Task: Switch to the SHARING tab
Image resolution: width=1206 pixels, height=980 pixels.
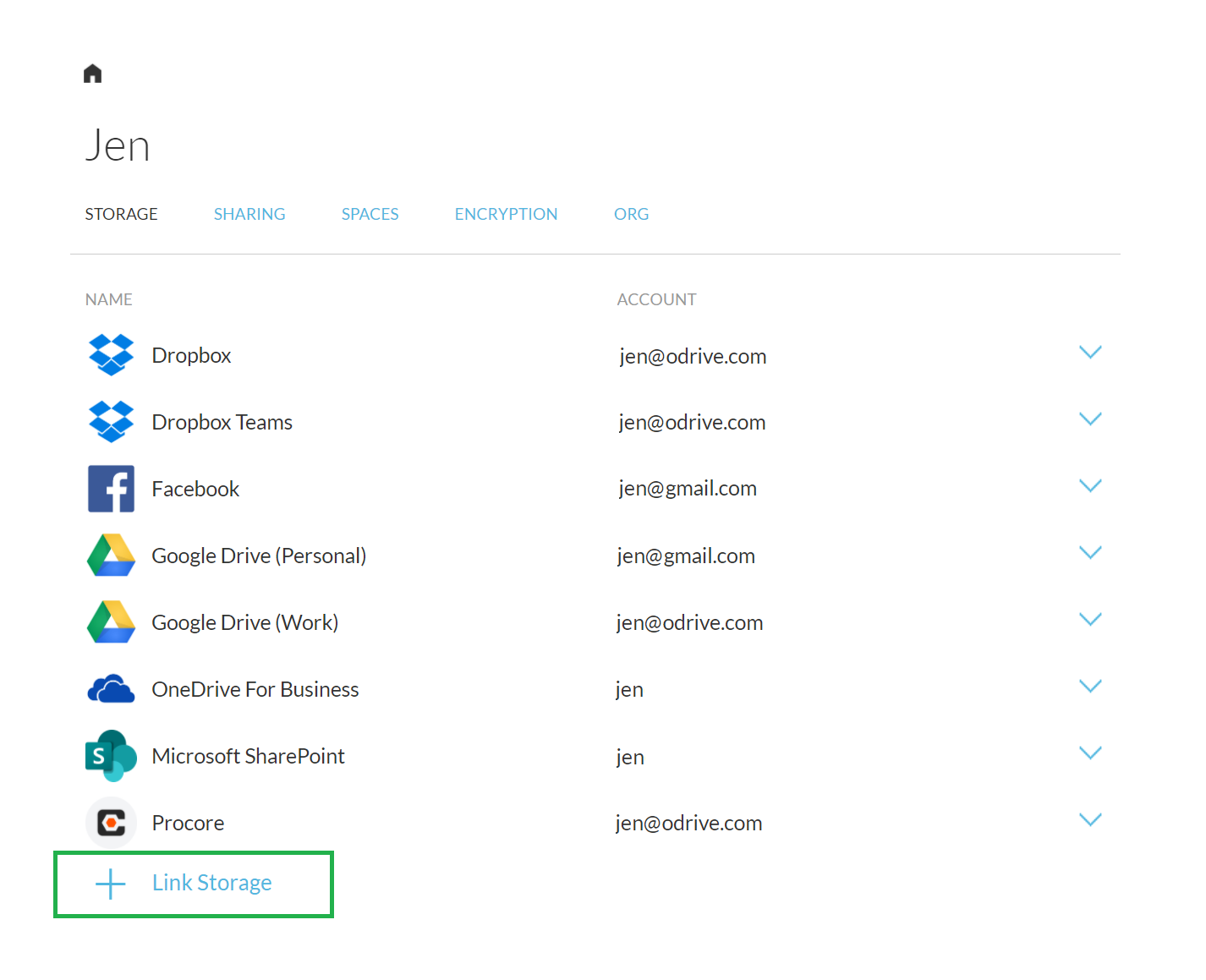Action: [249, 214]
